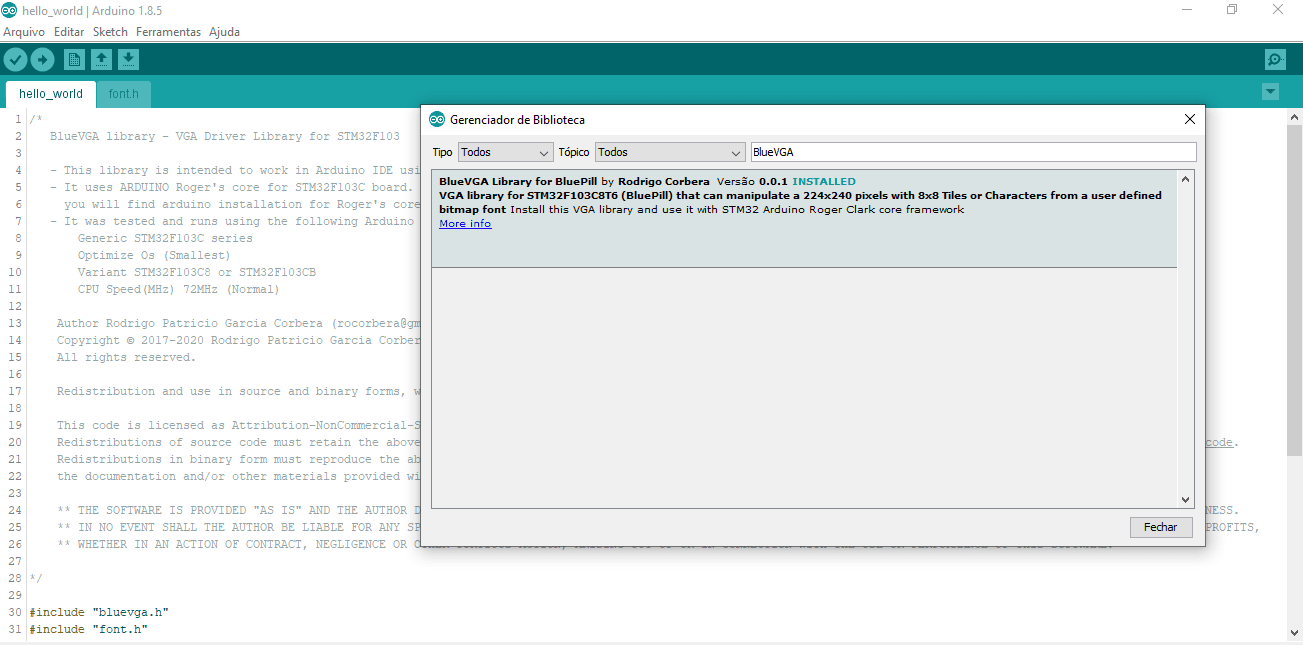
Task: Upload the sketch with the arrow icon
Action: pyautogui.click(x=42, y=60)
